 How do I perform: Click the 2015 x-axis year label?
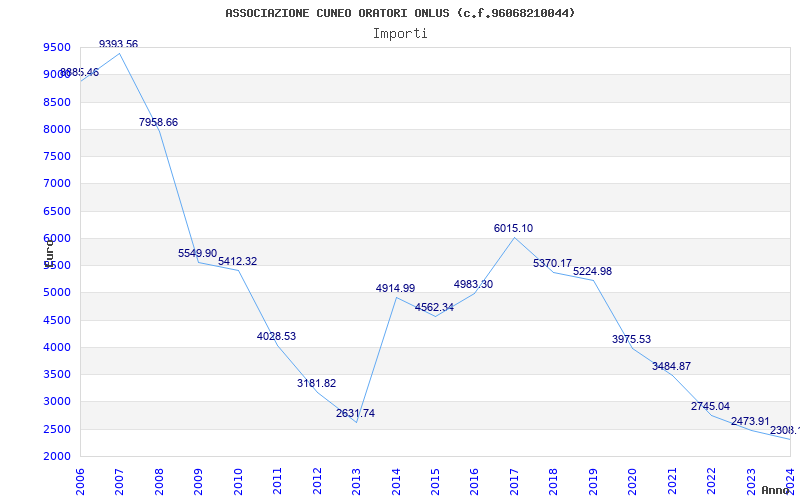[x=436, y=481]
